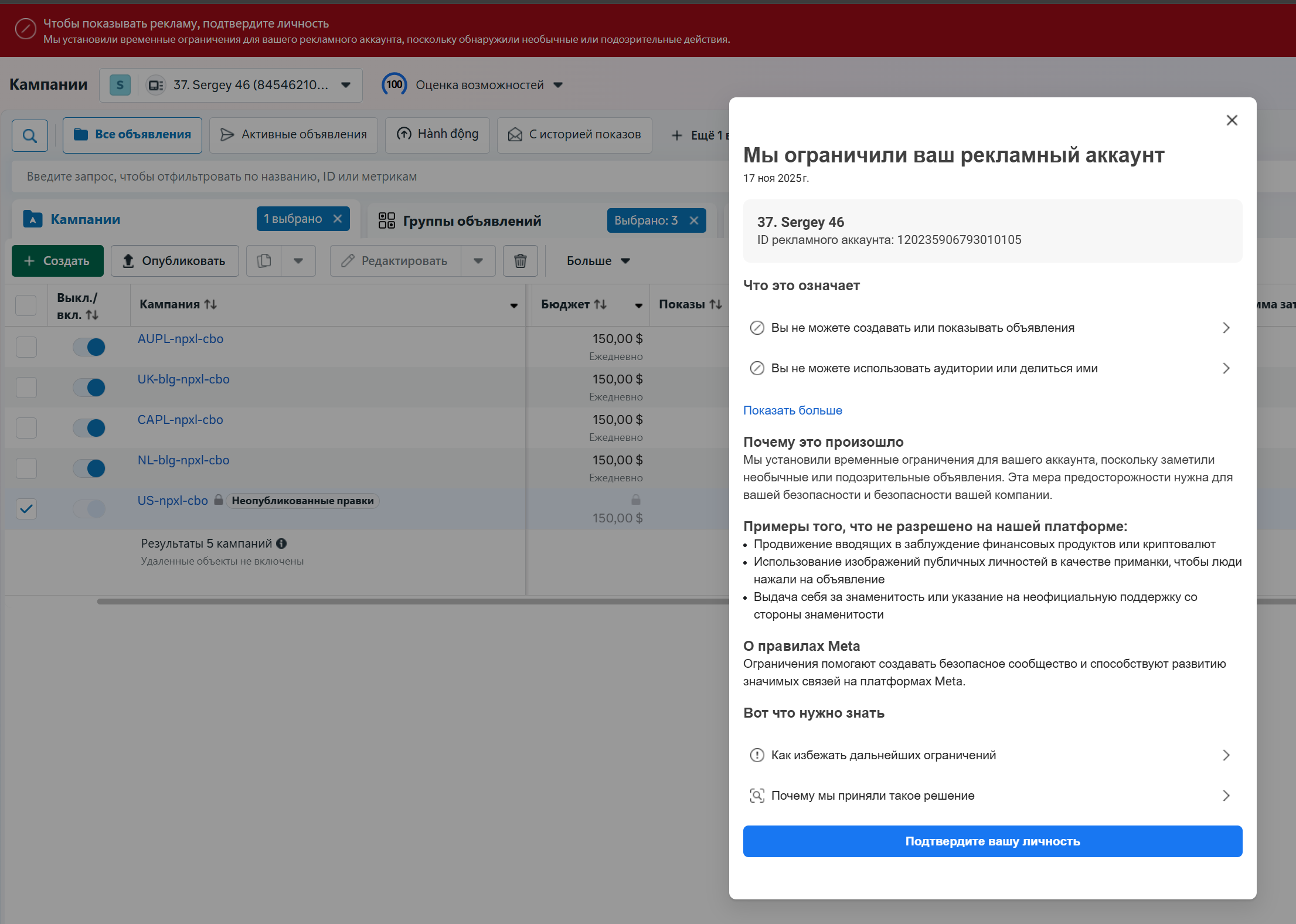Click the 100 opportunity score icon

(394, 85)
